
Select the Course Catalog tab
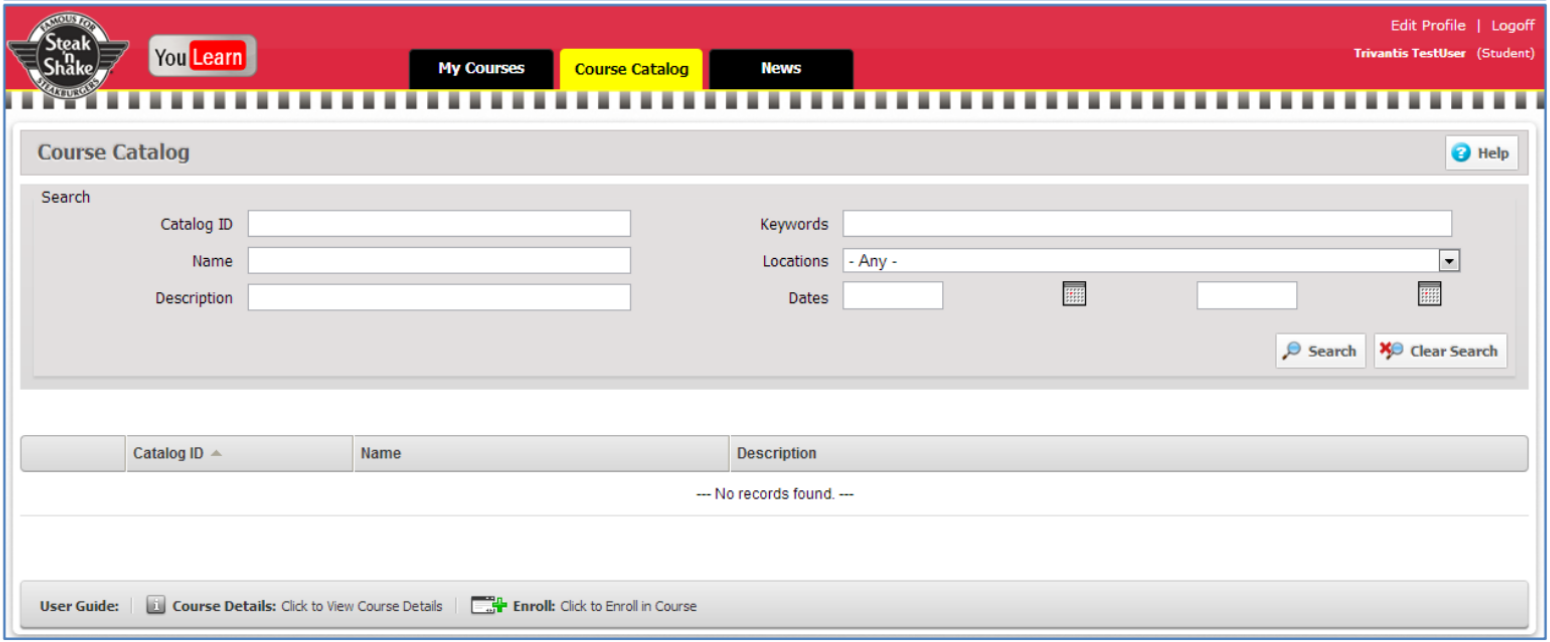click(631, 69)
